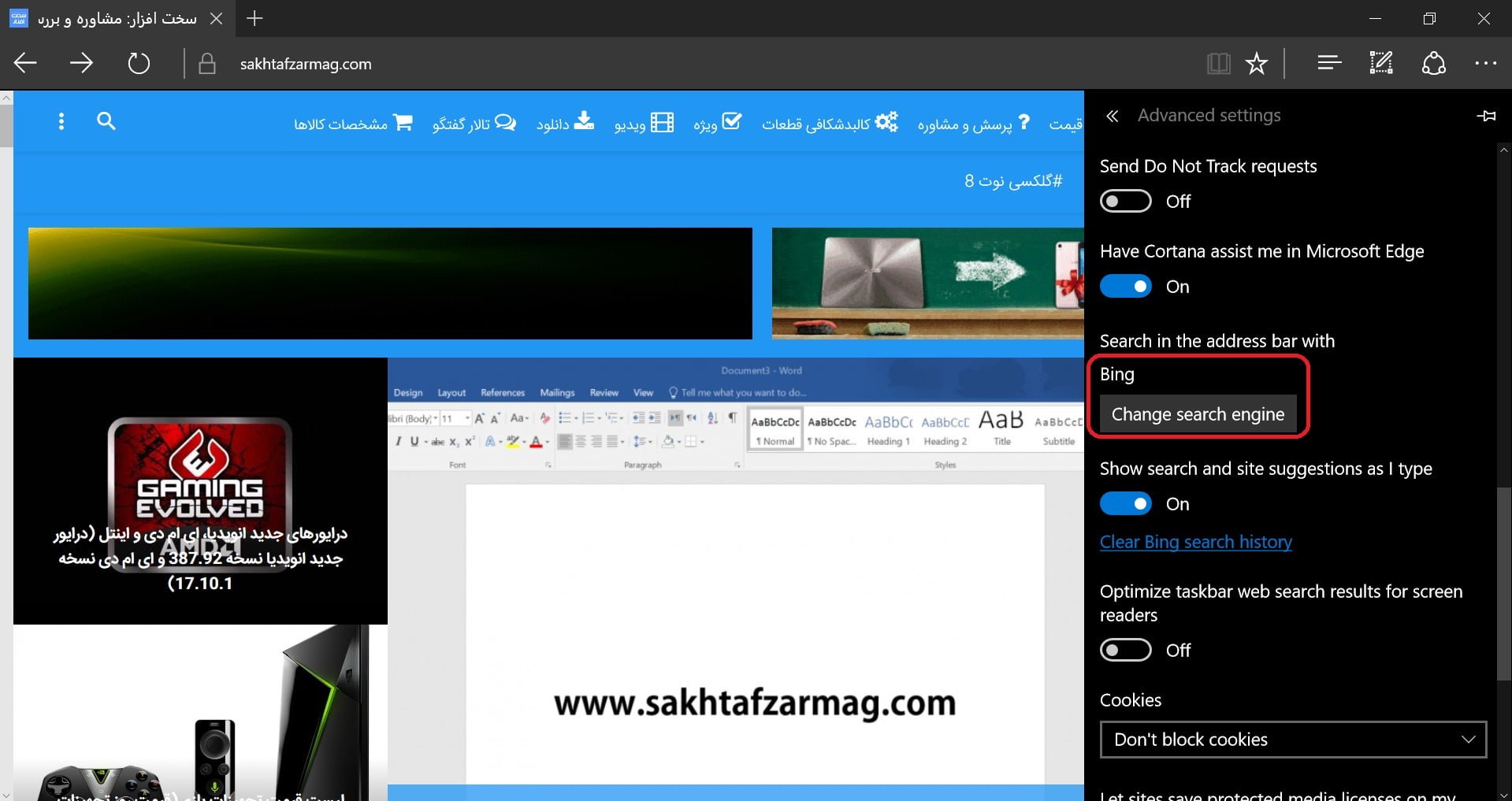1512x801 pixels.
Task: Click the Share icon in toolbar
Action: (1433, 63)
